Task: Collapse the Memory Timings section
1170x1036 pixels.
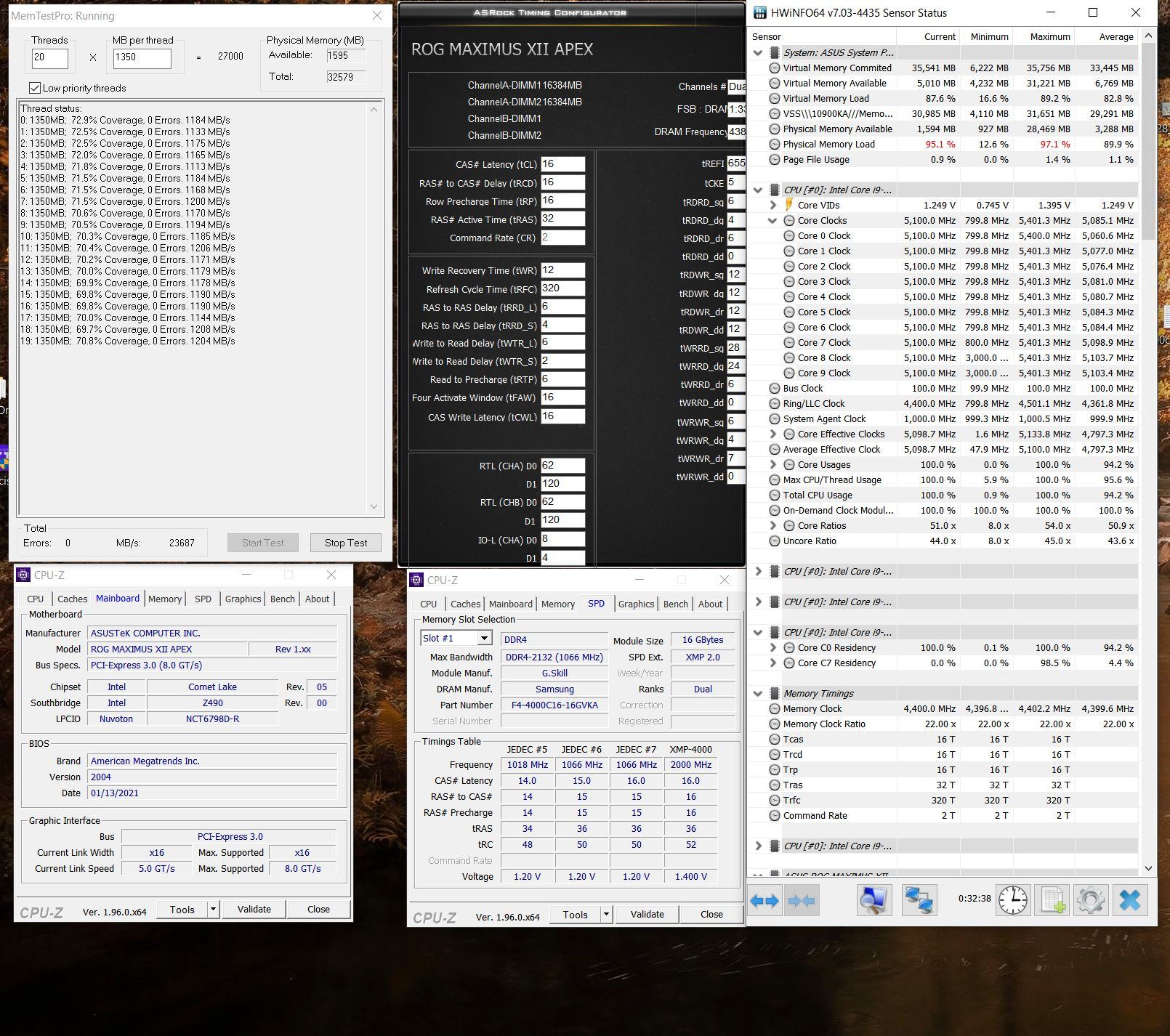Action: point(759,693)
